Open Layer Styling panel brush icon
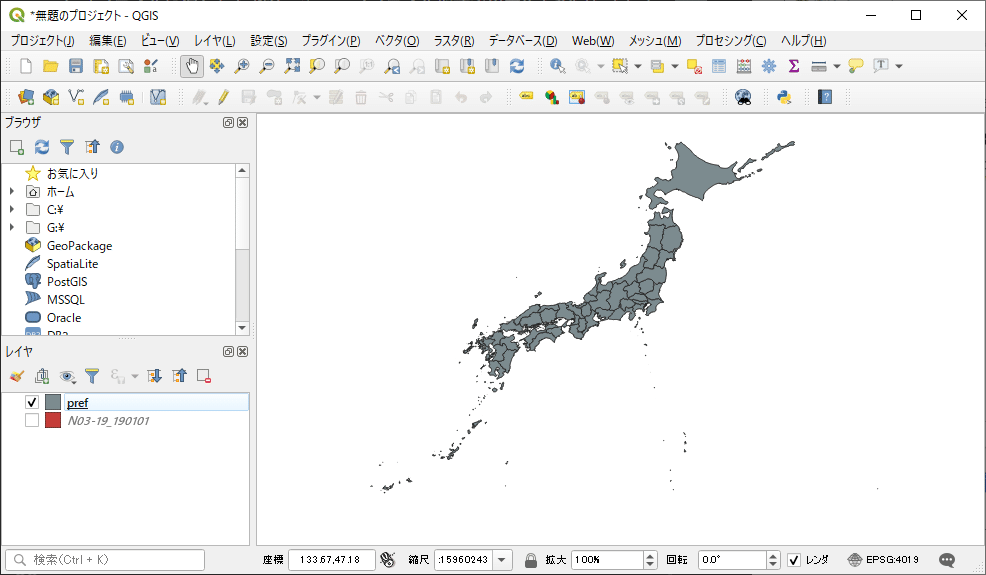 coord(17,376)
